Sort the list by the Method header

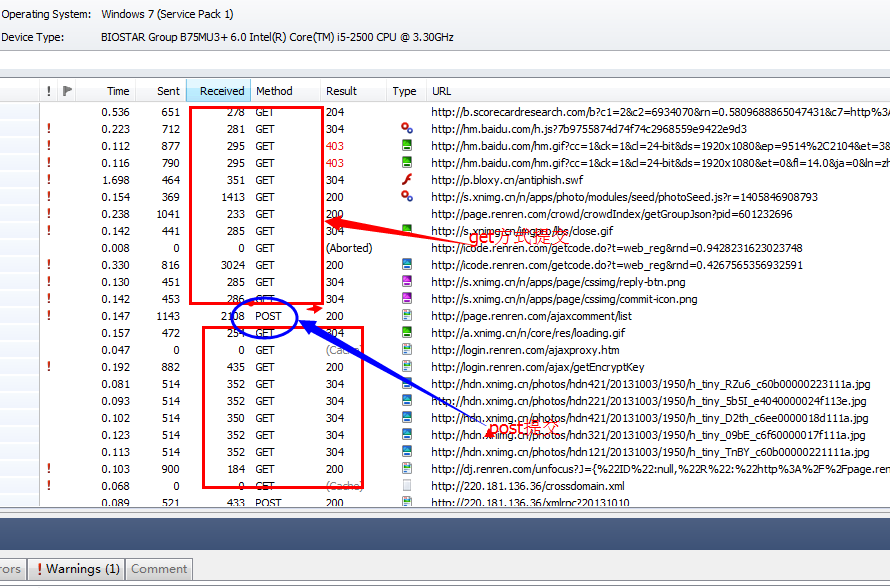coord(274,91)
